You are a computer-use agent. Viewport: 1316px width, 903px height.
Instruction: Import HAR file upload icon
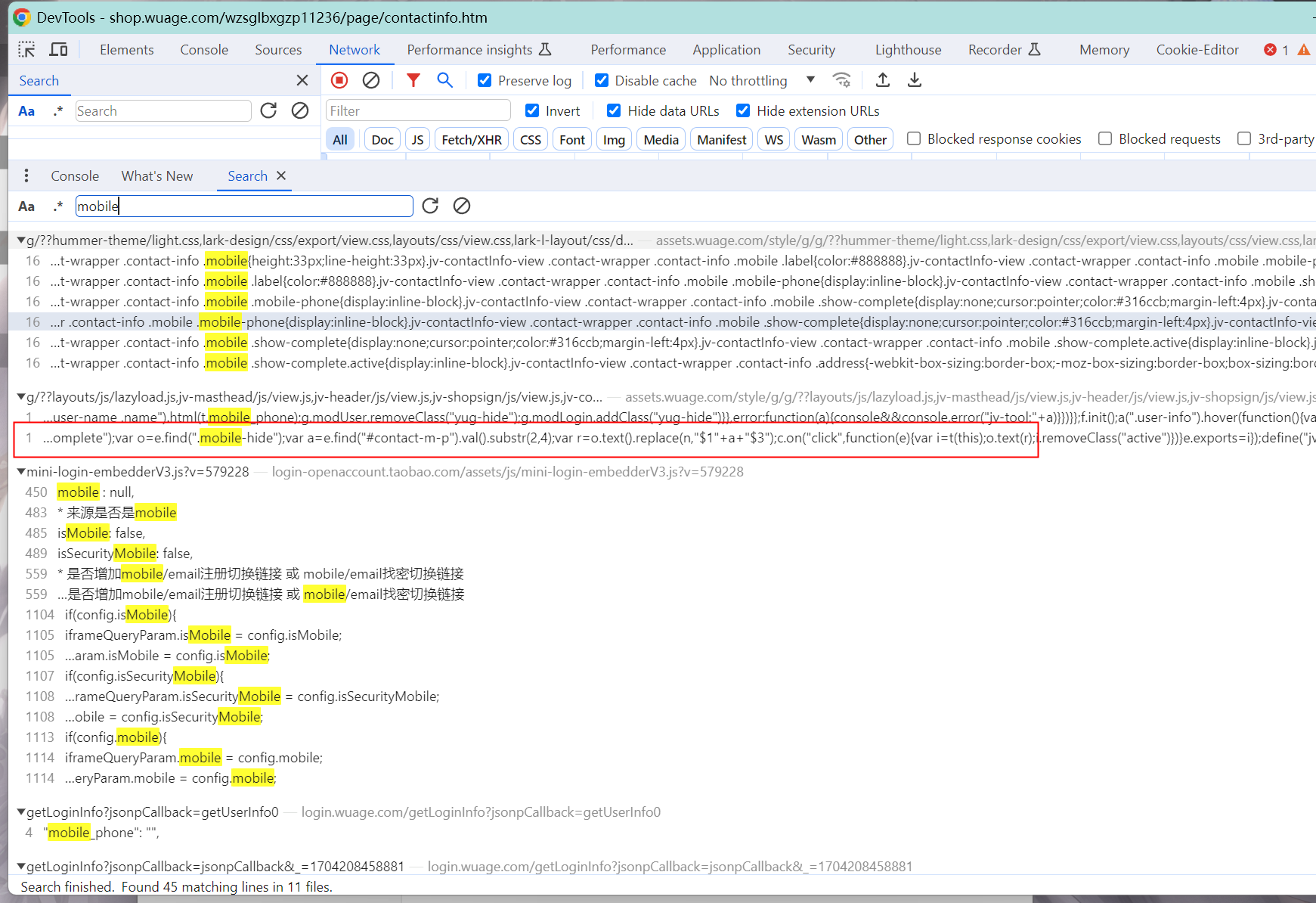[x=883, y=80]
